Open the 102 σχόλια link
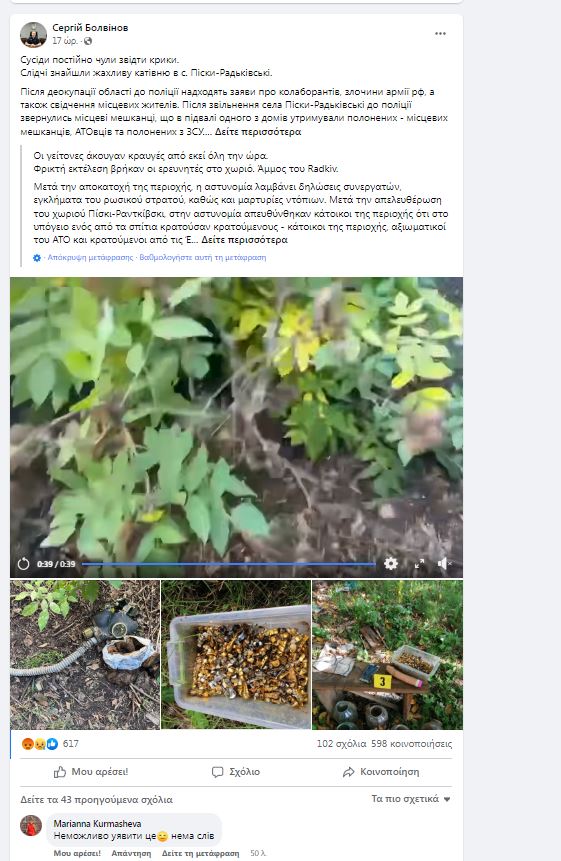 (341, 744)
